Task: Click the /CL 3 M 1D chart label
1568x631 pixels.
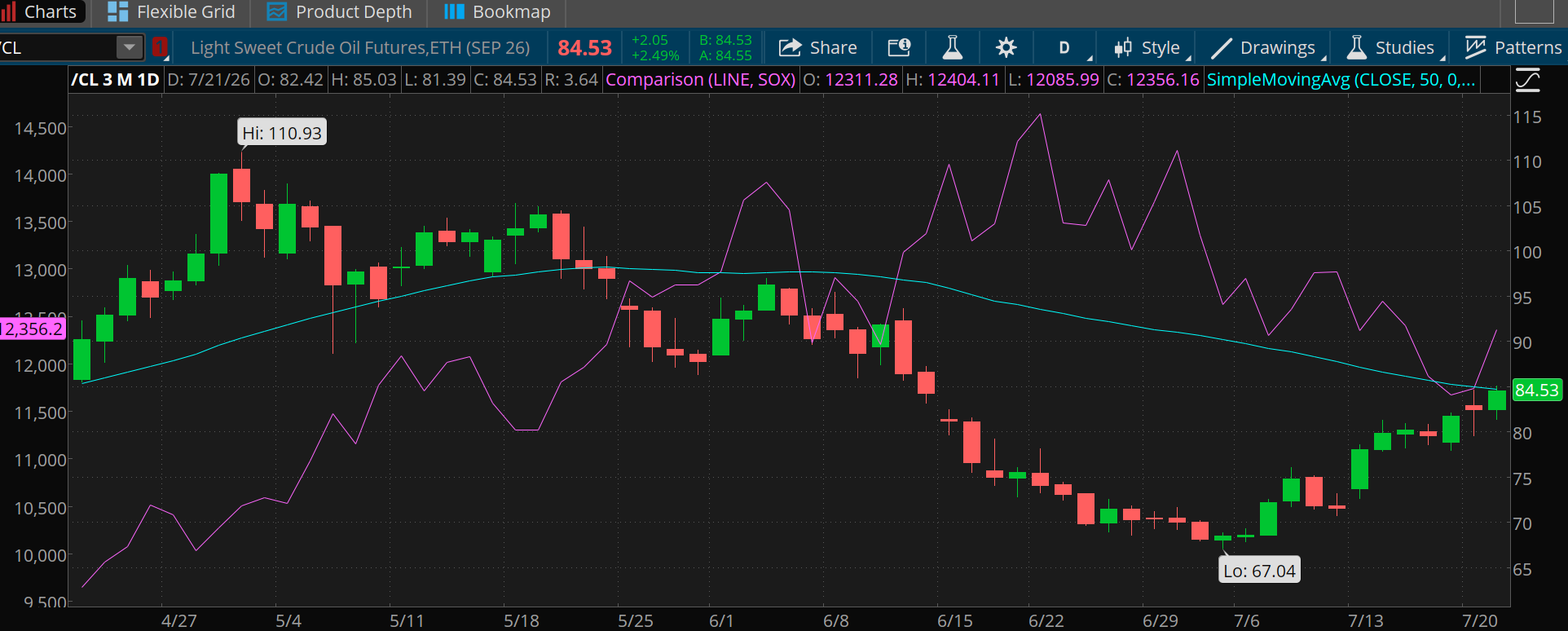Action: click(115, 80)
